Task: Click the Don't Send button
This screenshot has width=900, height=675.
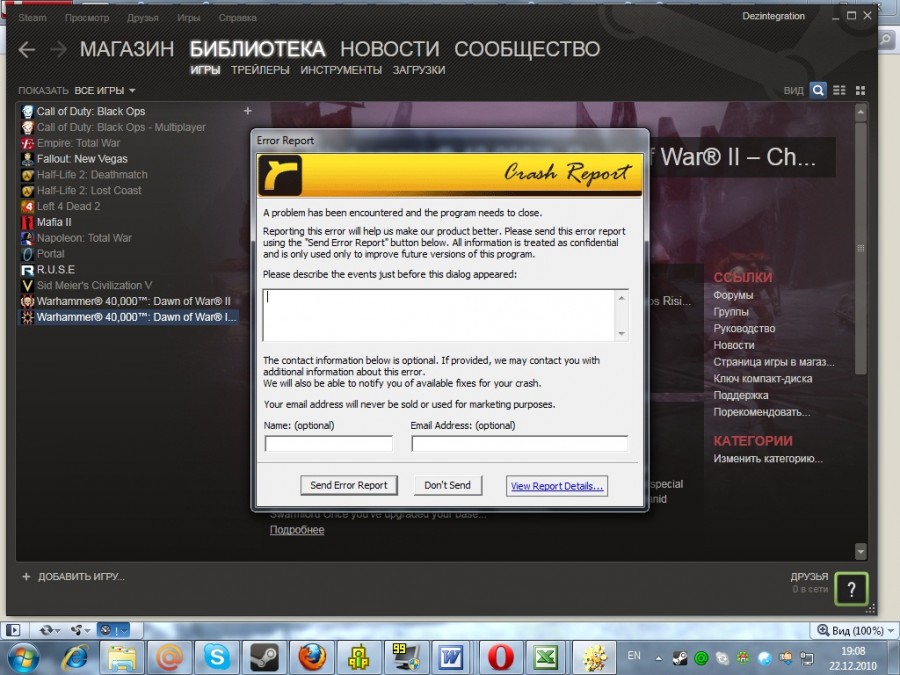Action: coord(448,485)
